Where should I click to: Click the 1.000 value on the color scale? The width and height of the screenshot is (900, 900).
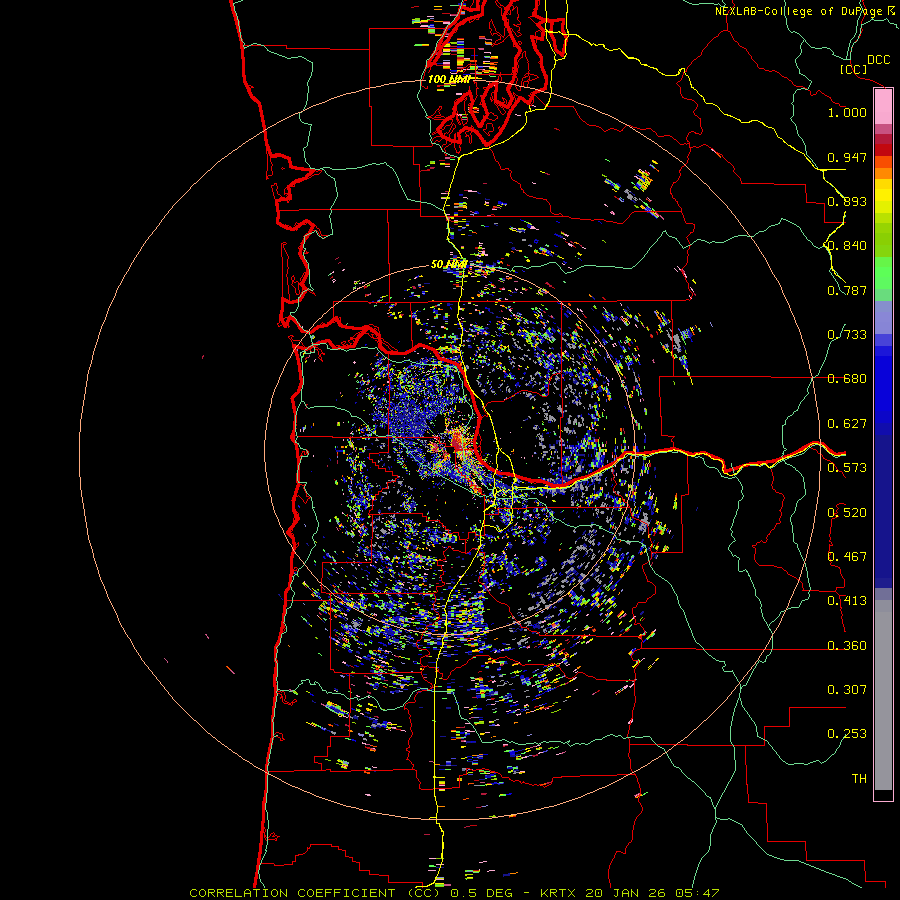point(847,112)
